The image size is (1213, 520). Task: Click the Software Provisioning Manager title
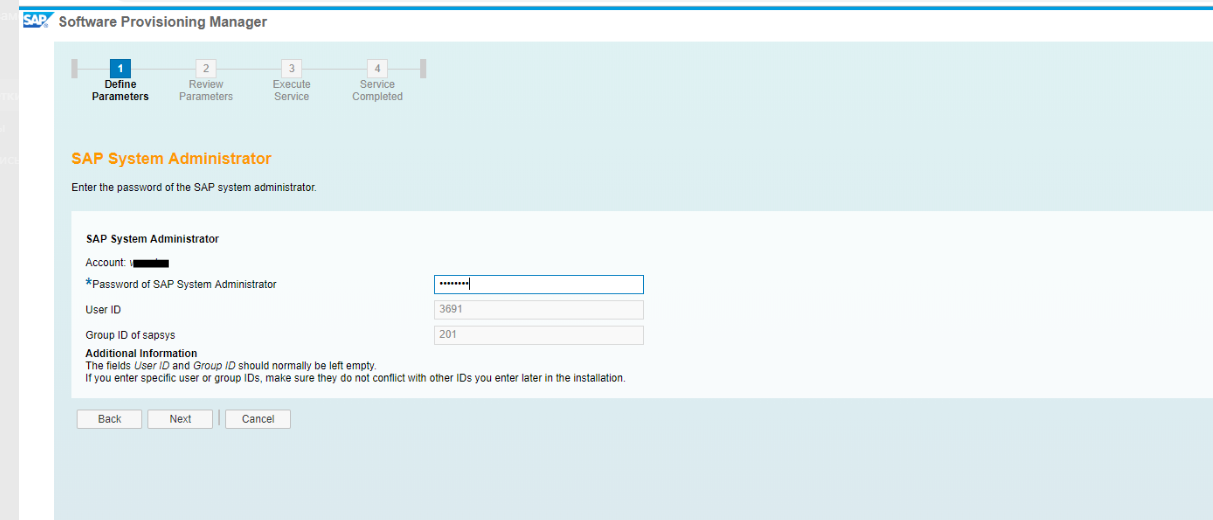(163, 22)
